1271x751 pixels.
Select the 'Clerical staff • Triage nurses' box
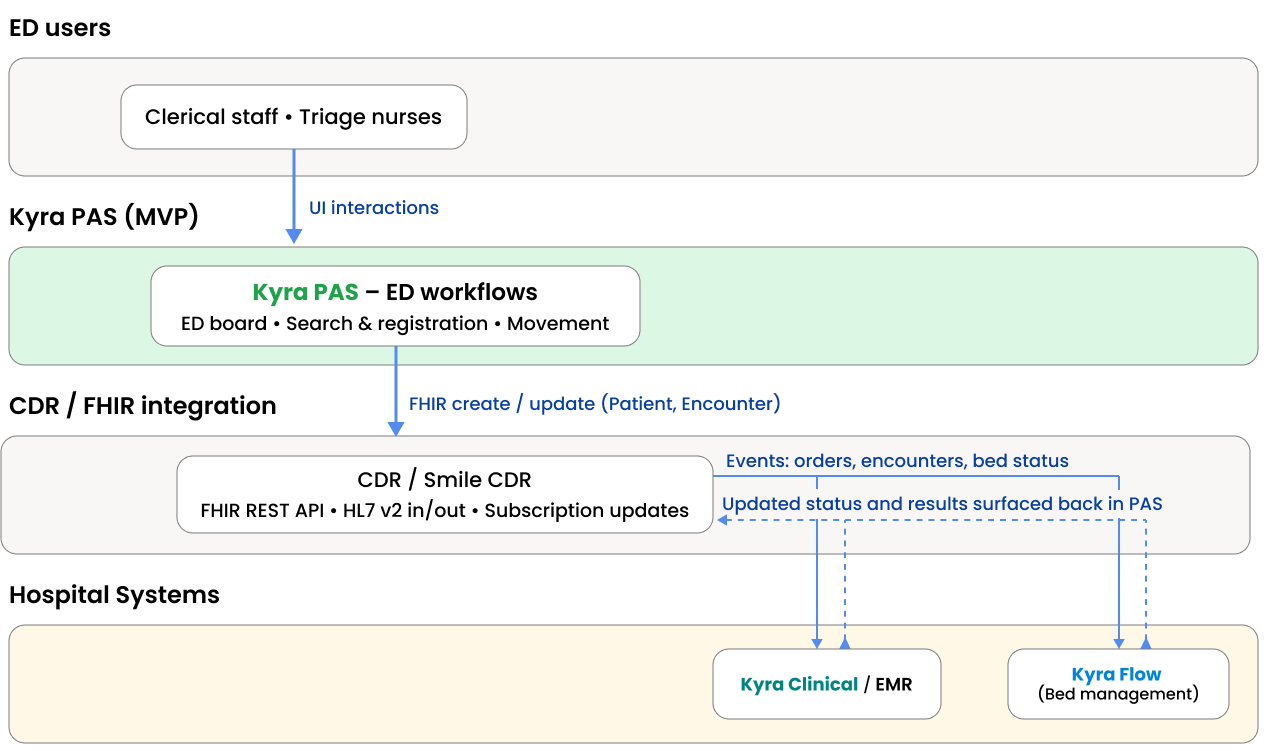[x=294, y=117]
